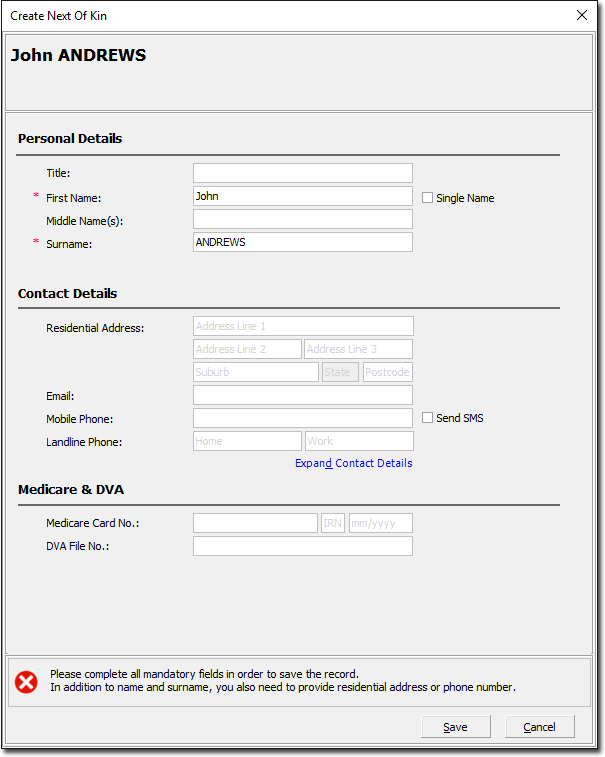
Task: Select the First Name field containing John
Action: (x=302, y=196)
